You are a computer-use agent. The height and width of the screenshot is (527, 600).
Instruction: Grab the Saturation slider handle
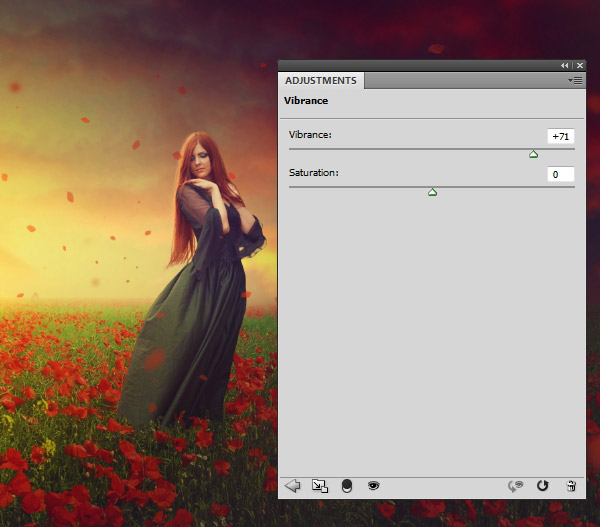(x=432, y=192)
